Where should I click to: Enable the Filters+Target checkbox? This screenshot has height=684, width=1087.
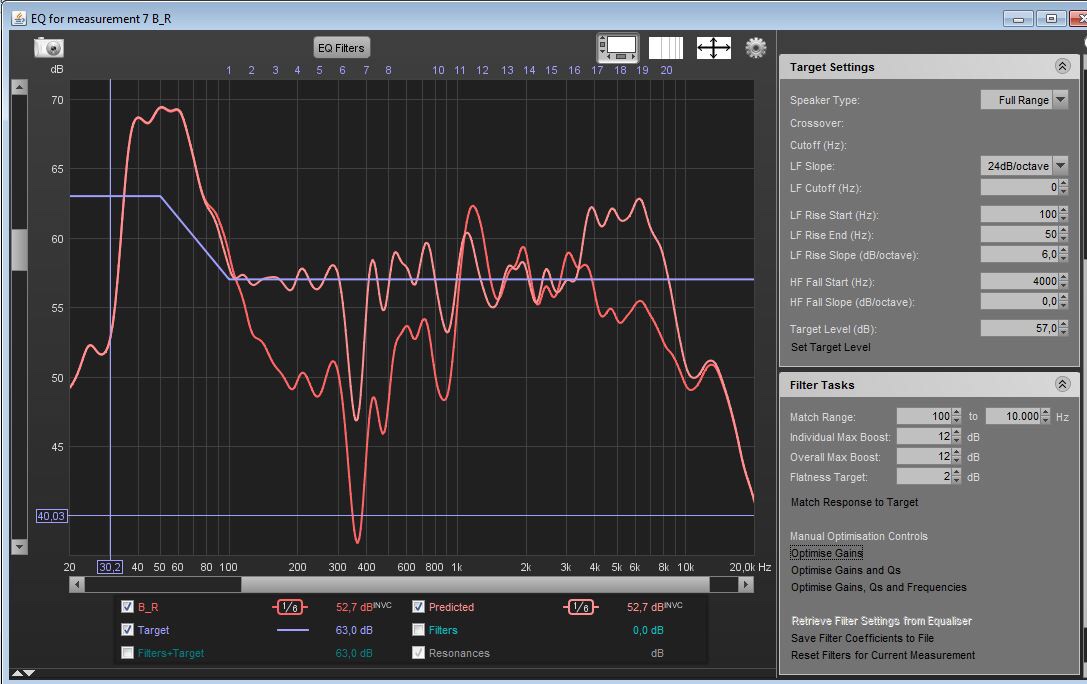[128, 652]
